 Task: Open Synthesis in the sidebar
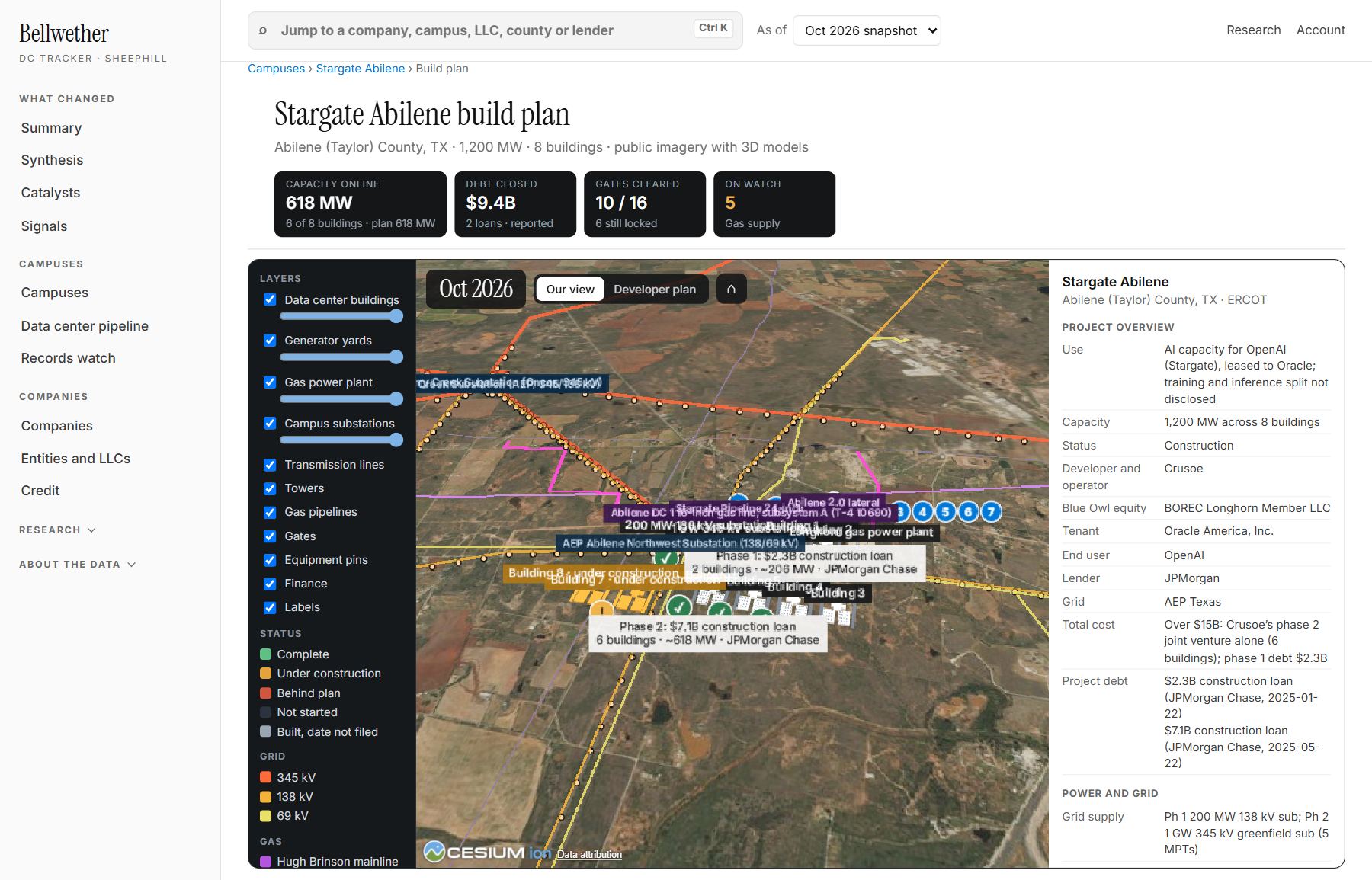tap(52, 160)
